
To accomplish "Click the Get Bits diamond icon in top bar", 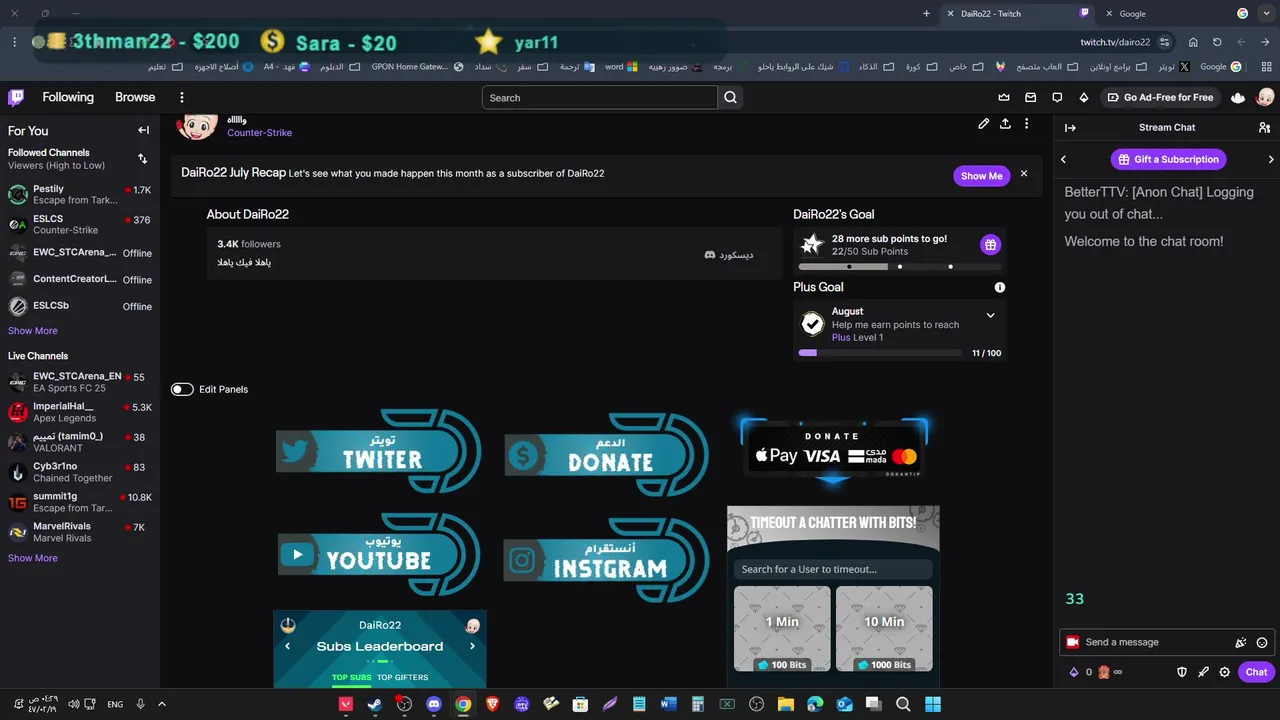I will [1084, 97].
